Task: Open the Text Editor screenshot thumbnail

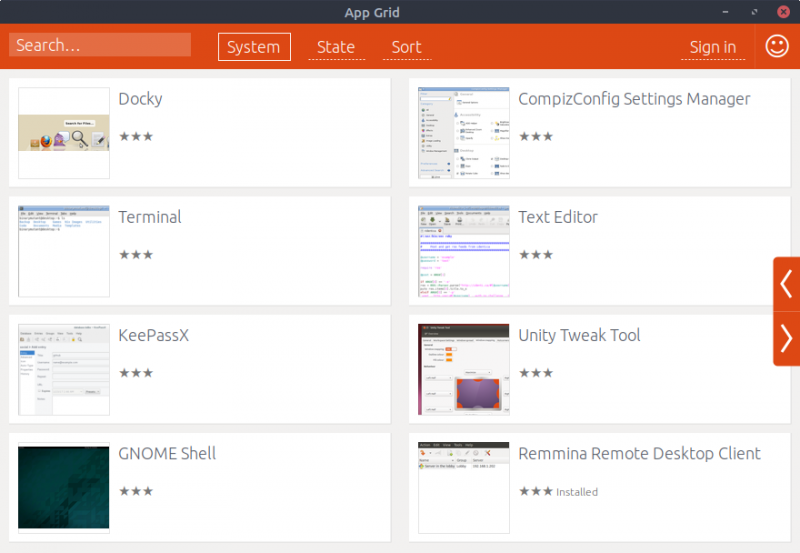Action: tap(464, 251)
